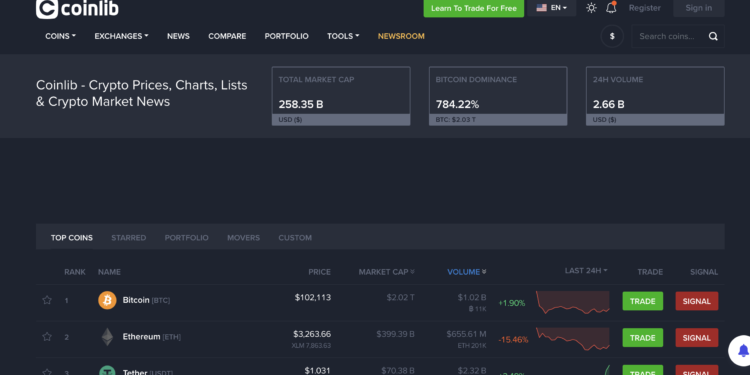Open Bitcoin's 24h sparkline chart

[x=573, y=302]
